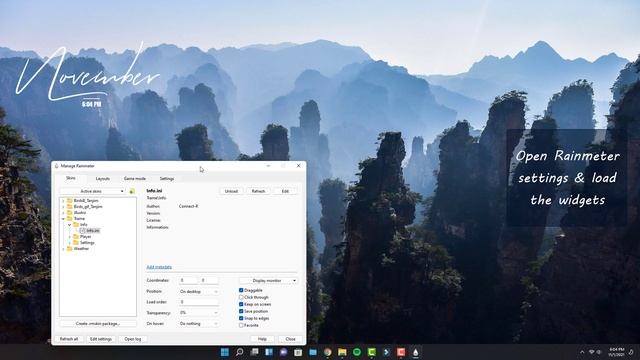Viewport: 640px width, 360px height.
Task: Open the On hover dropdown (Do nothing)
Action: [199, 324]
